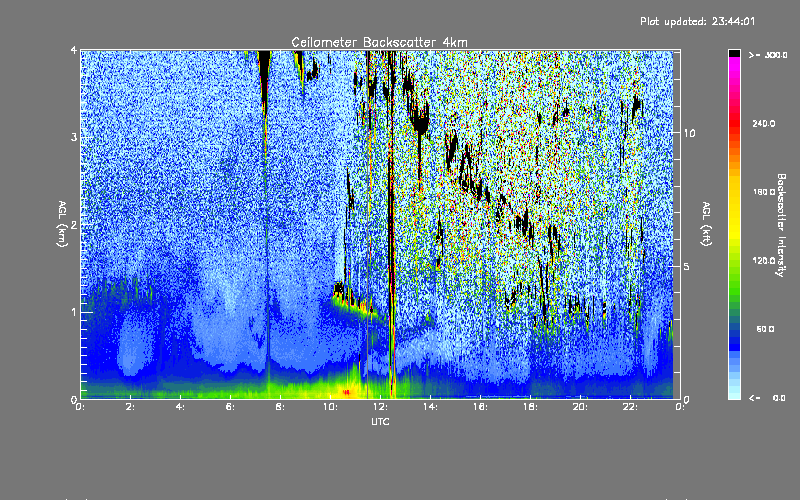800x500 pixels.
Task: Click the "Backscatter Intensity" colorbar label
Action: (781, 225)
